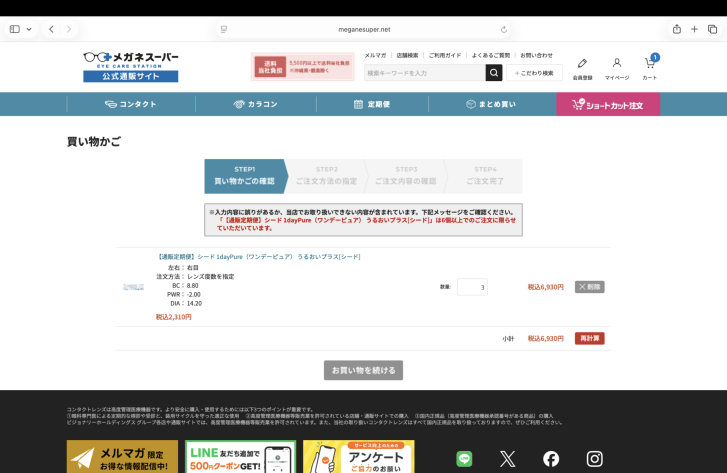Click the search magnifier button
Viewport: 727px width, 473px height.
(494, 73)
